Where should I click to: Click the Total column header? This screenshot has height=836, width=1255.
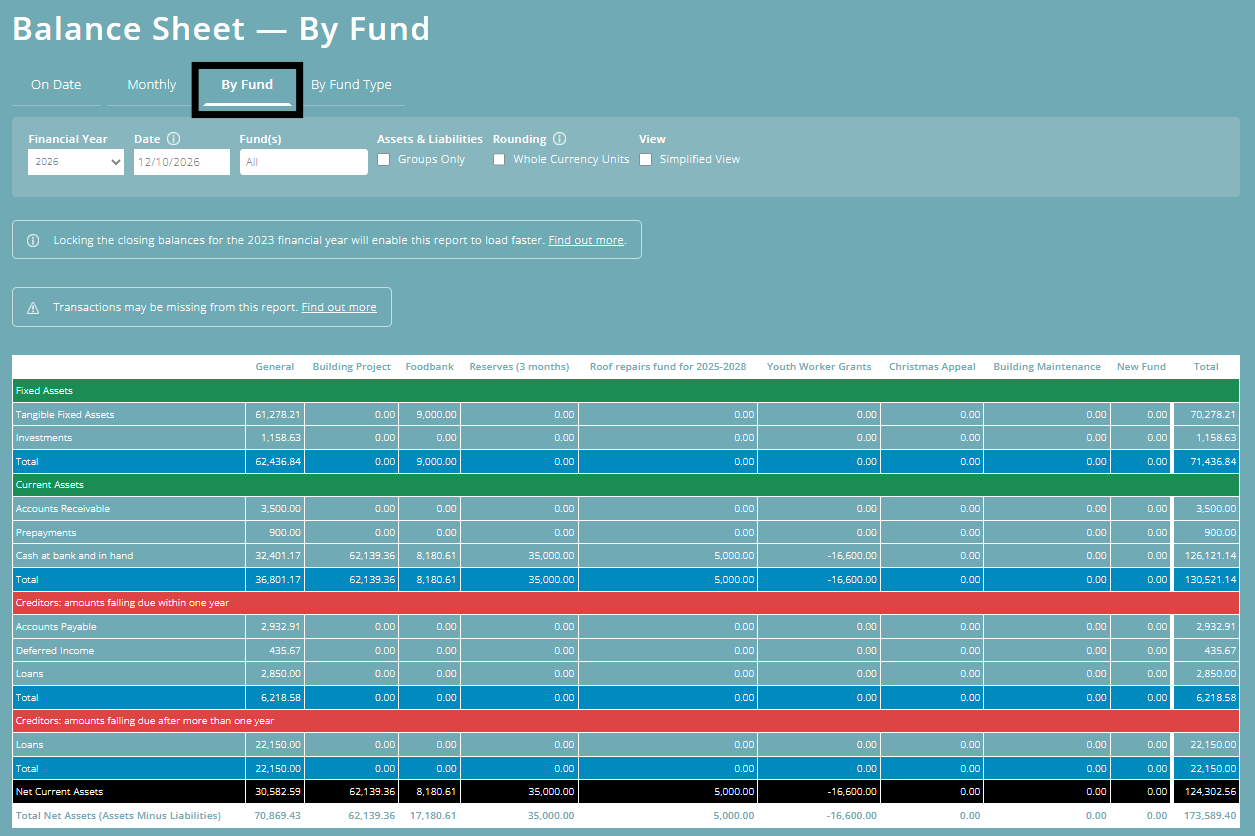click(1206, 367)
